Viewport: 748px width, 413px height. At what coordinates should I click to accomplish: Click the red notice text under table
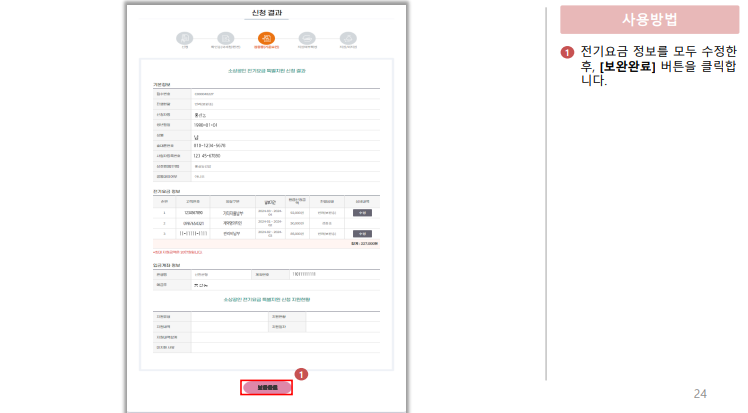(177, 252)
